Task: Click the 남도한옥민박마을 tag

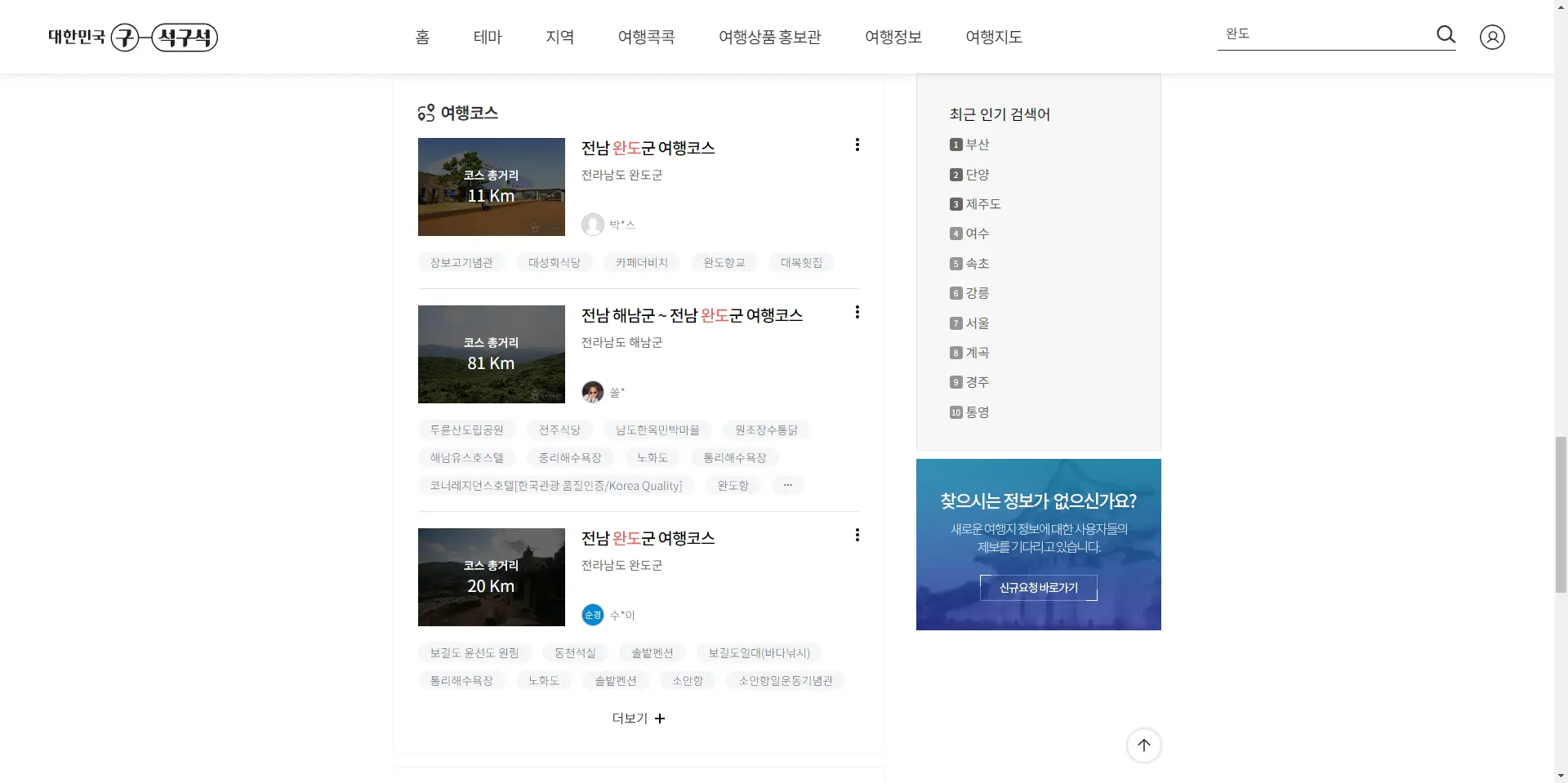Action: click(x=657, y=429)
